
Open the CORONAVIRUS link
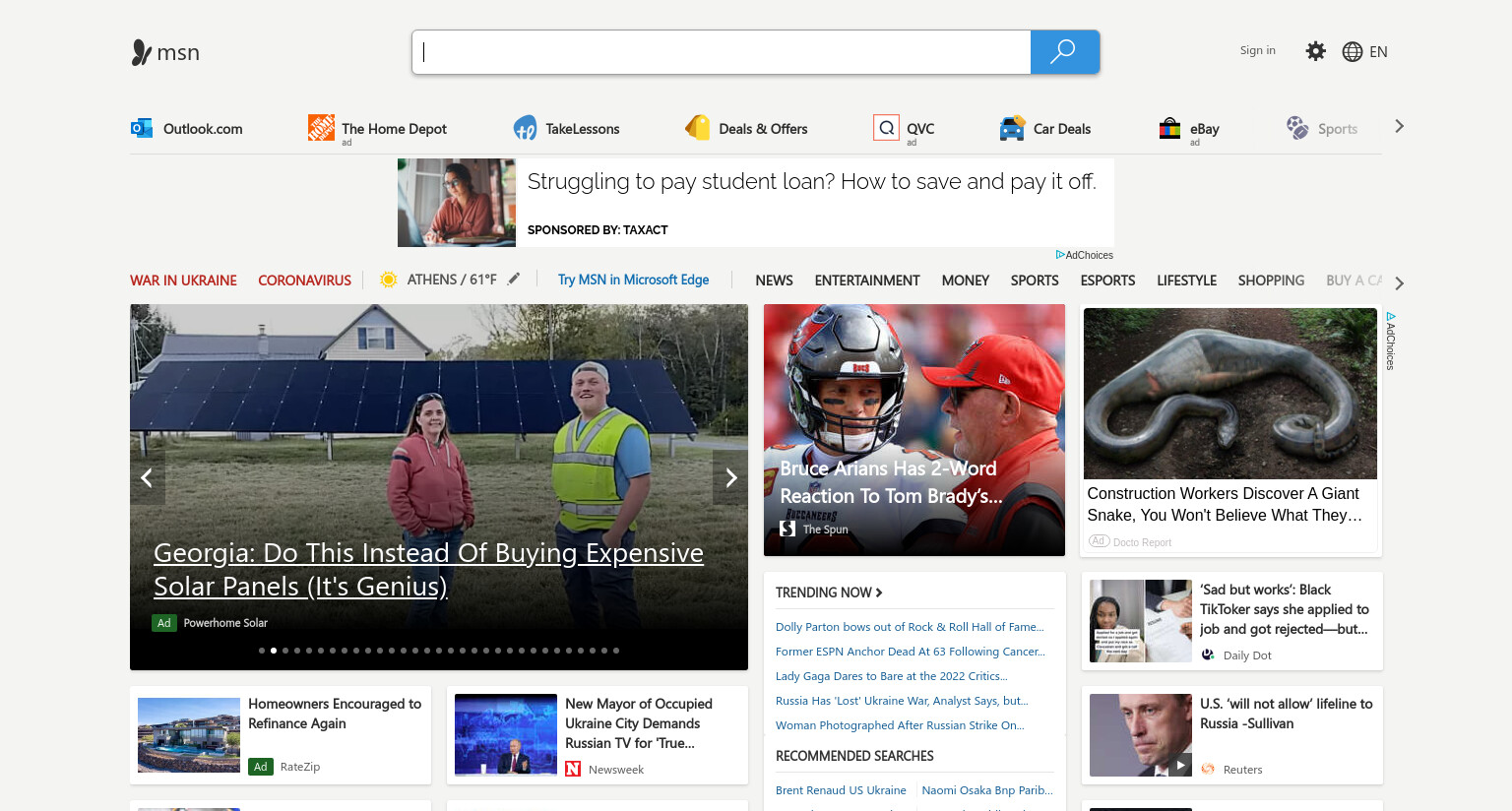304,281
